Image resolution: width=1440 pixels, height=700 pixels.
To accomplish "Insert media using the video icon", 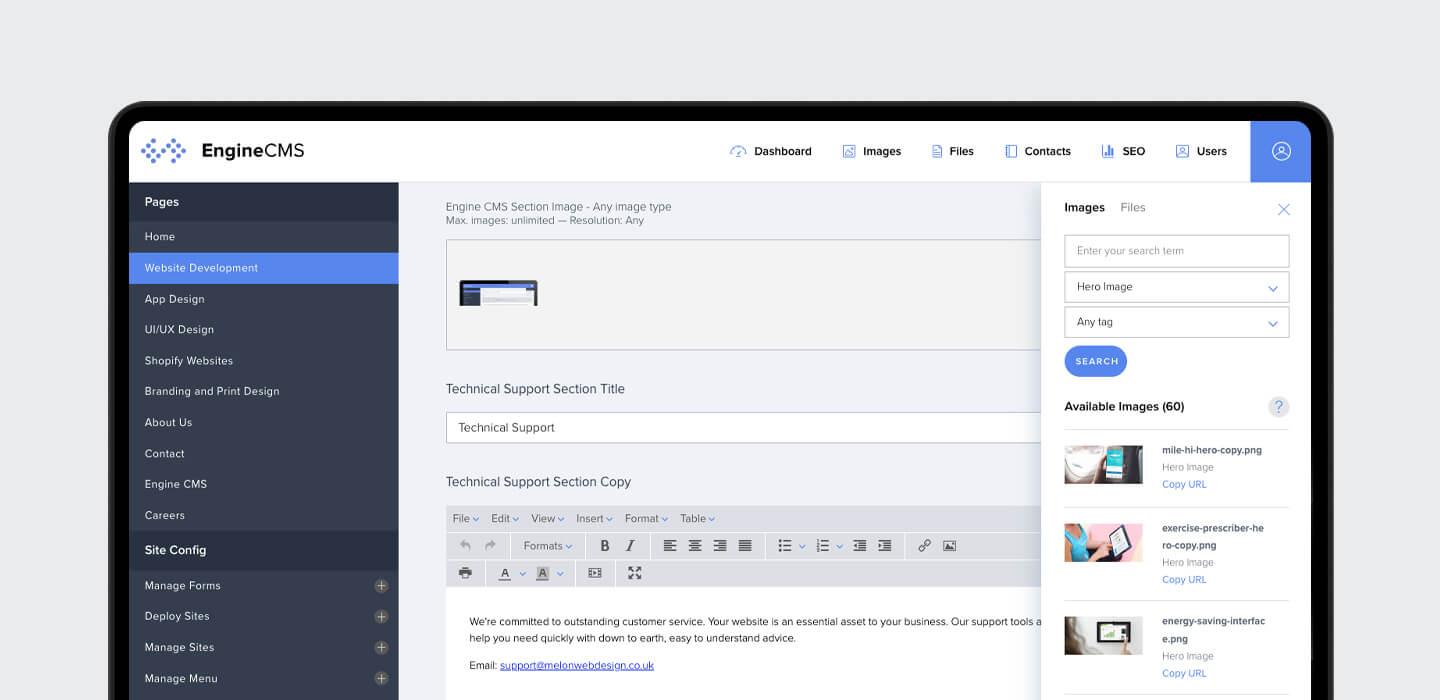I will pos(595,573).
